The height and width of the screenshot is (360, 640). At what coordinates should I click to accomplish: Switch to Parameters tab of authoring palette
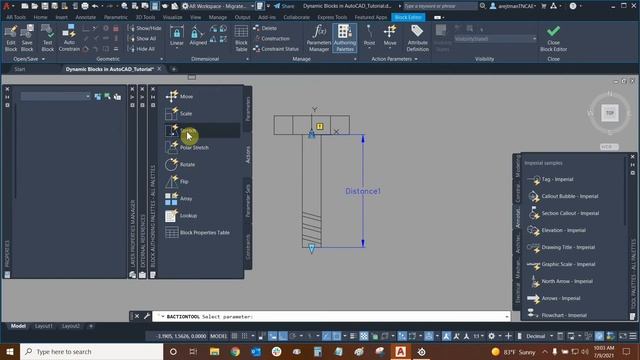coord(248,109)
